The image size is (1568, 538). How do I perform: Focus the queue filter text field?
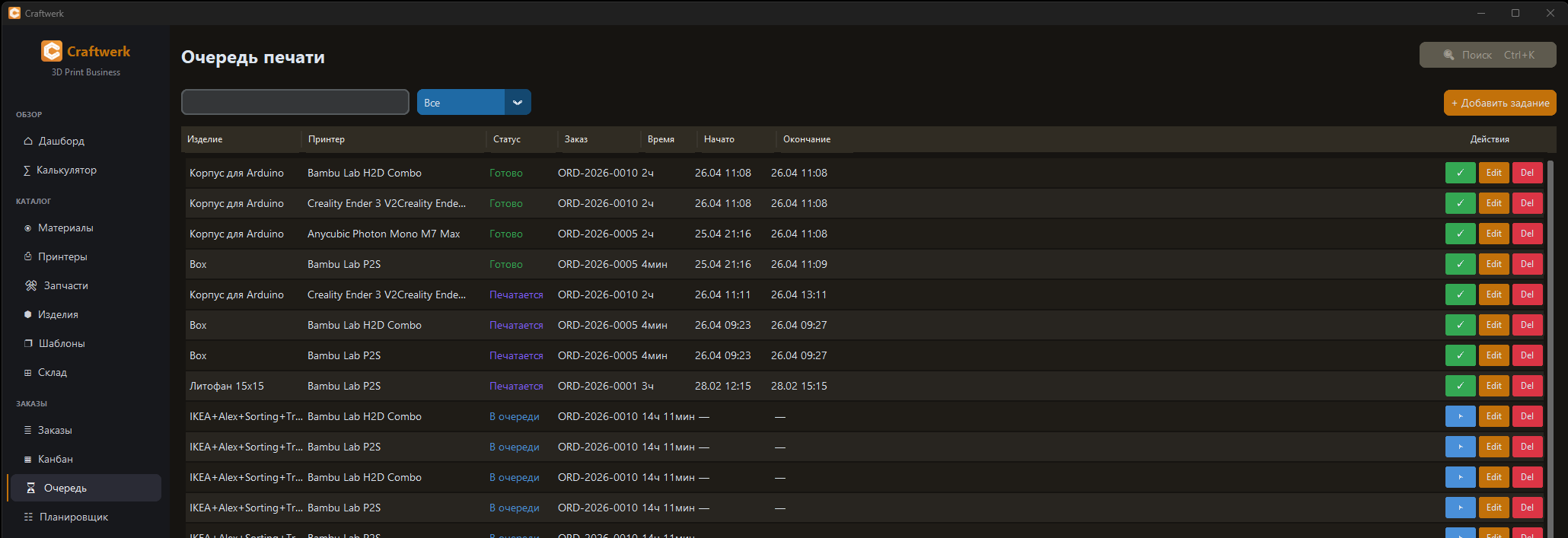coord(295,102)
